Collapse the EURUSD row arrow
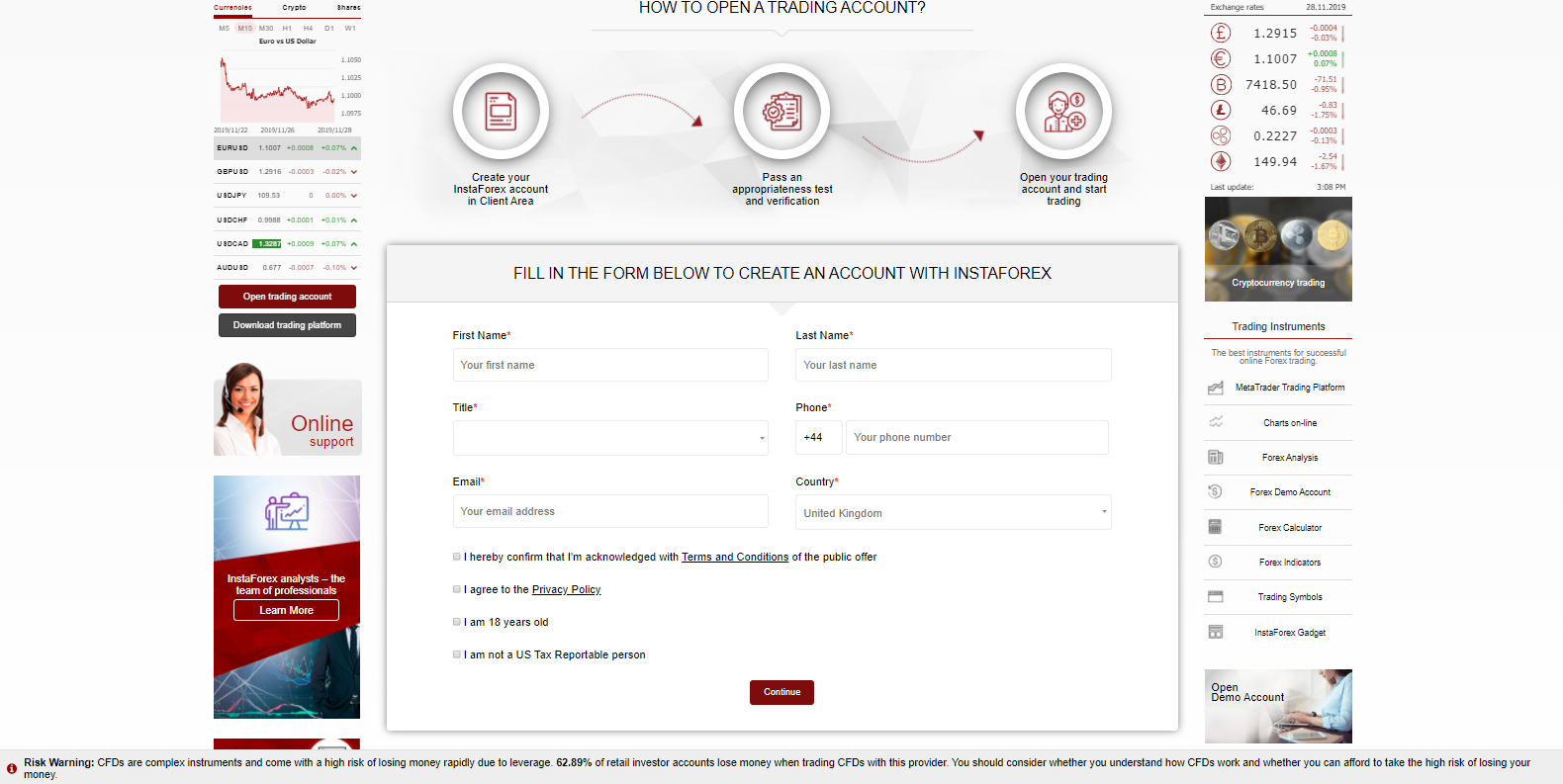1563x784 pixels. pyautogui.click(x=354, y=148)
